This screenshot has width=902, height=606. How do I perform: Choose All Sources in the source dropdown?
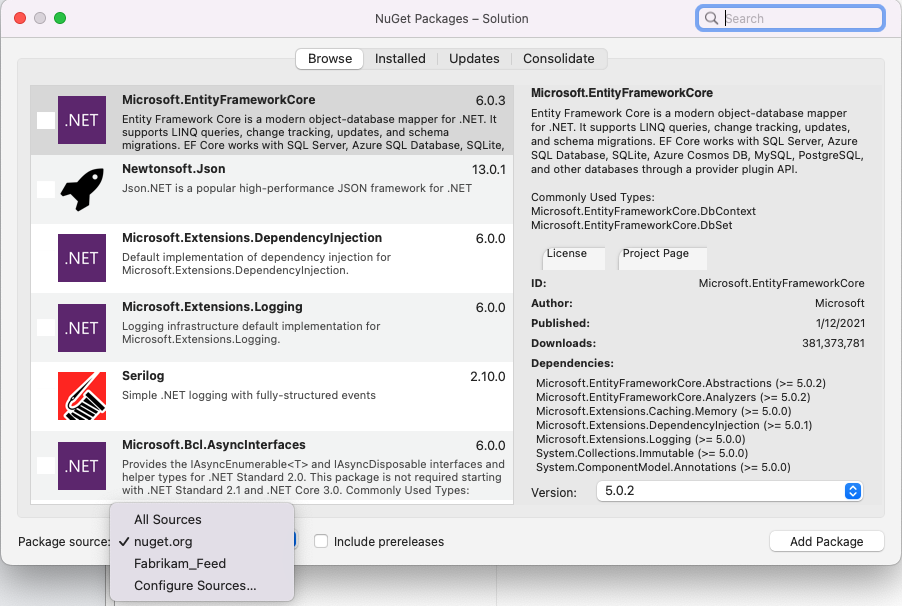[168, 519]
